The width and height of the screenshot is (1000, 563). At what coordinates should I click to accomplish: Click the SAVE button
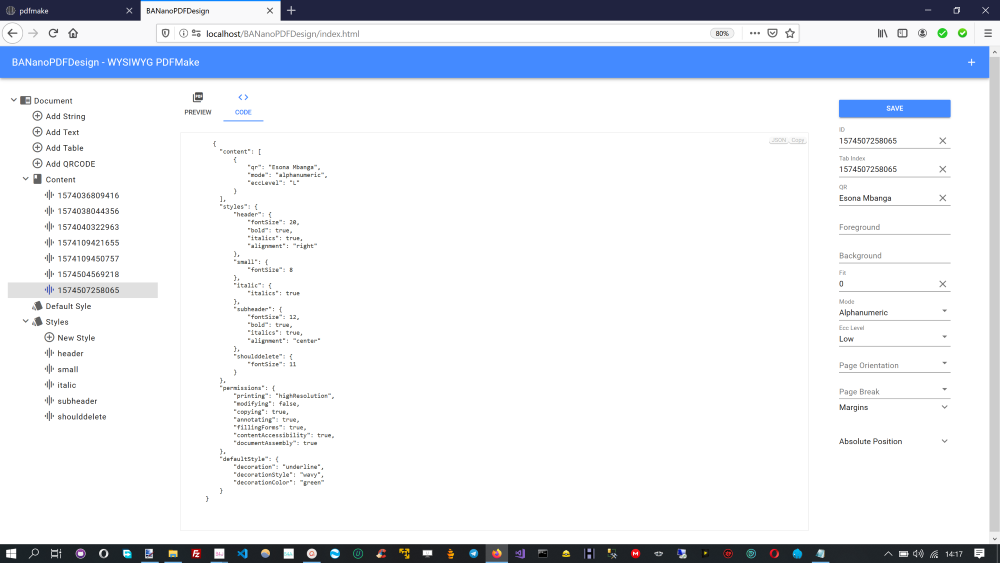pos(894,108)
